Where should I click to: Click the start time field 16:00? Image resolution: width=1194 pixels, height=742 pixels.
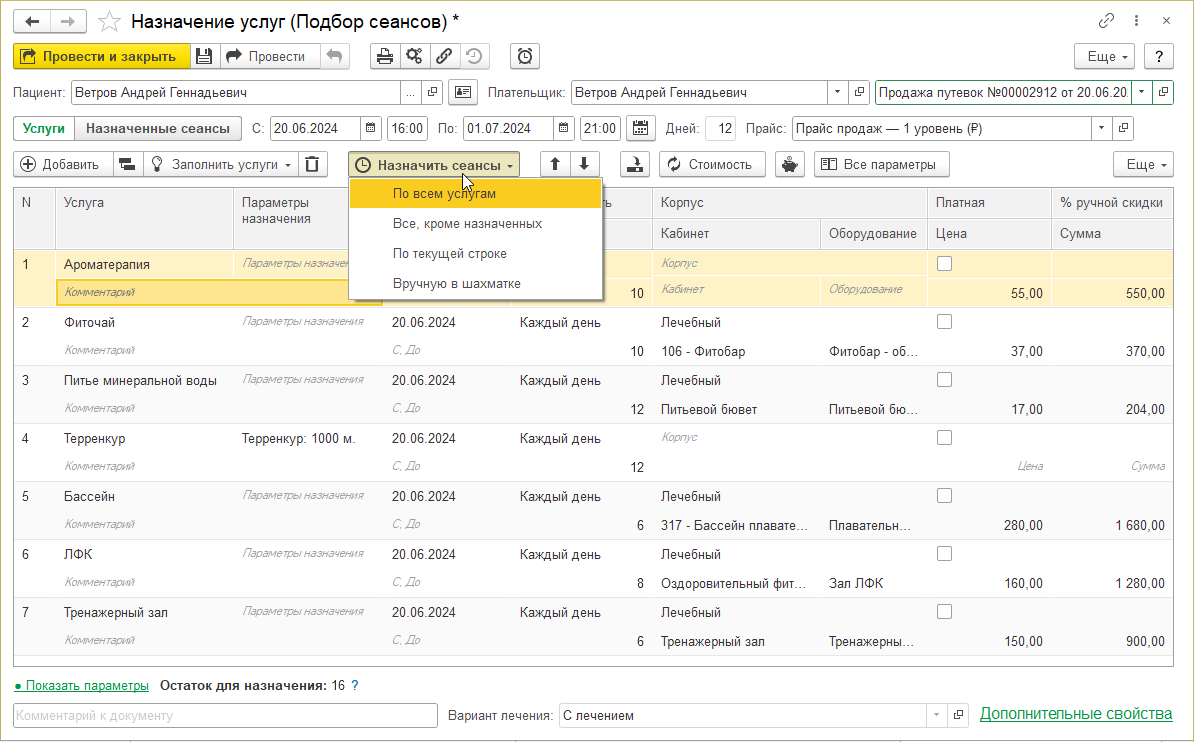[407, 128]
